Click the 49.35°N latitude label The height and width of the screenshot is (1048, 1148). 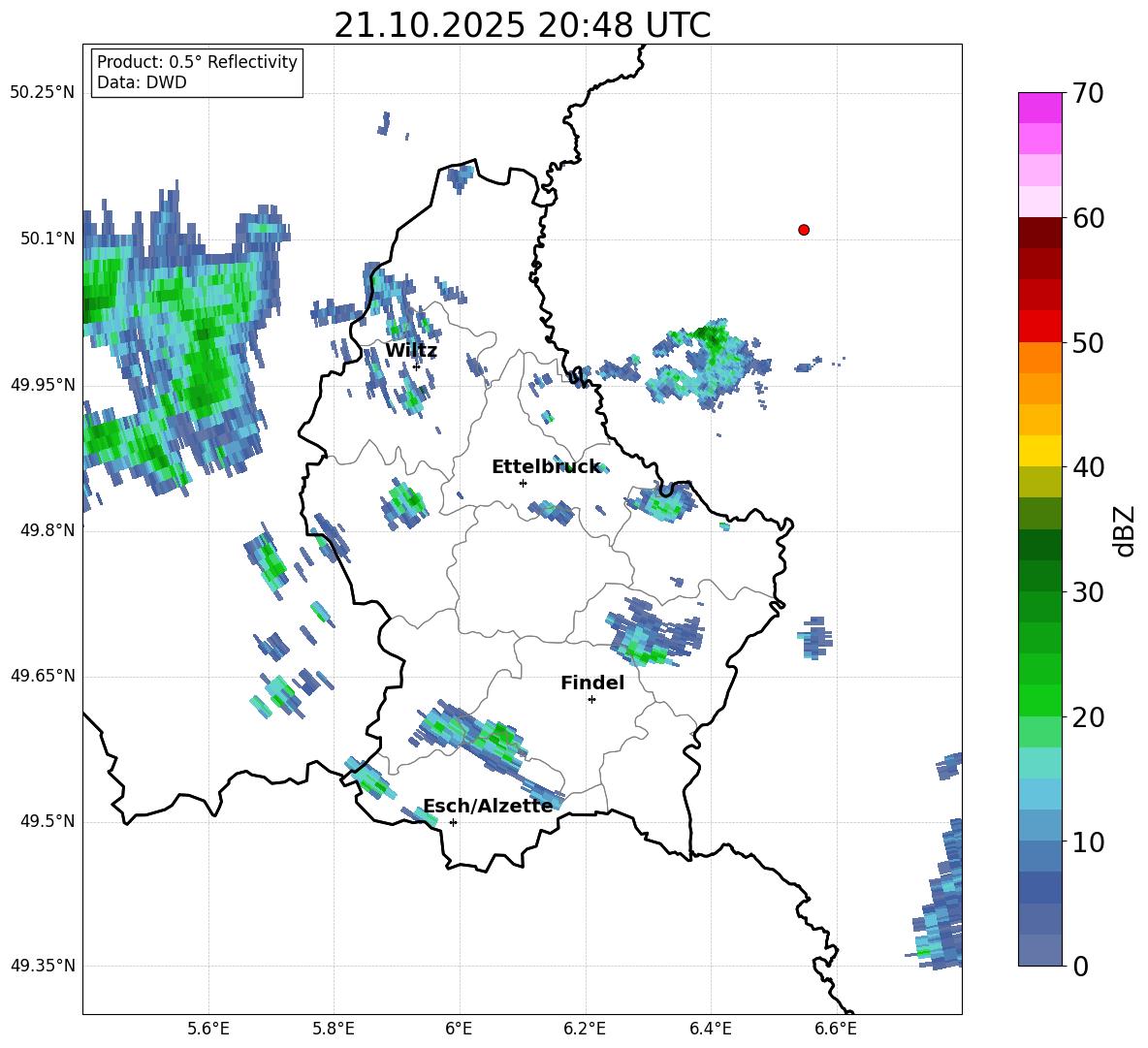point(43,966)
